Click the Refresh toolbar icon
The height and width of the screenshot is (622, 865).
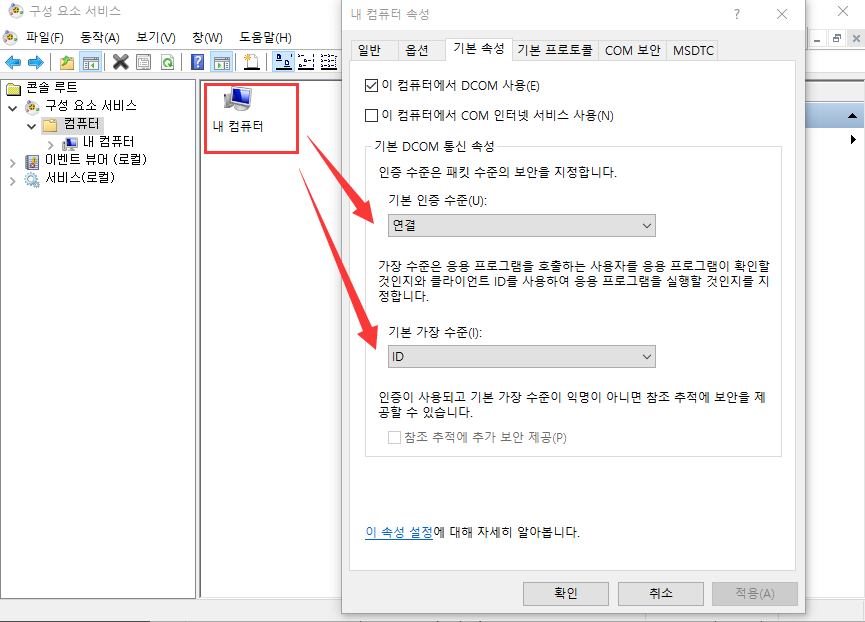click(166, 62)
